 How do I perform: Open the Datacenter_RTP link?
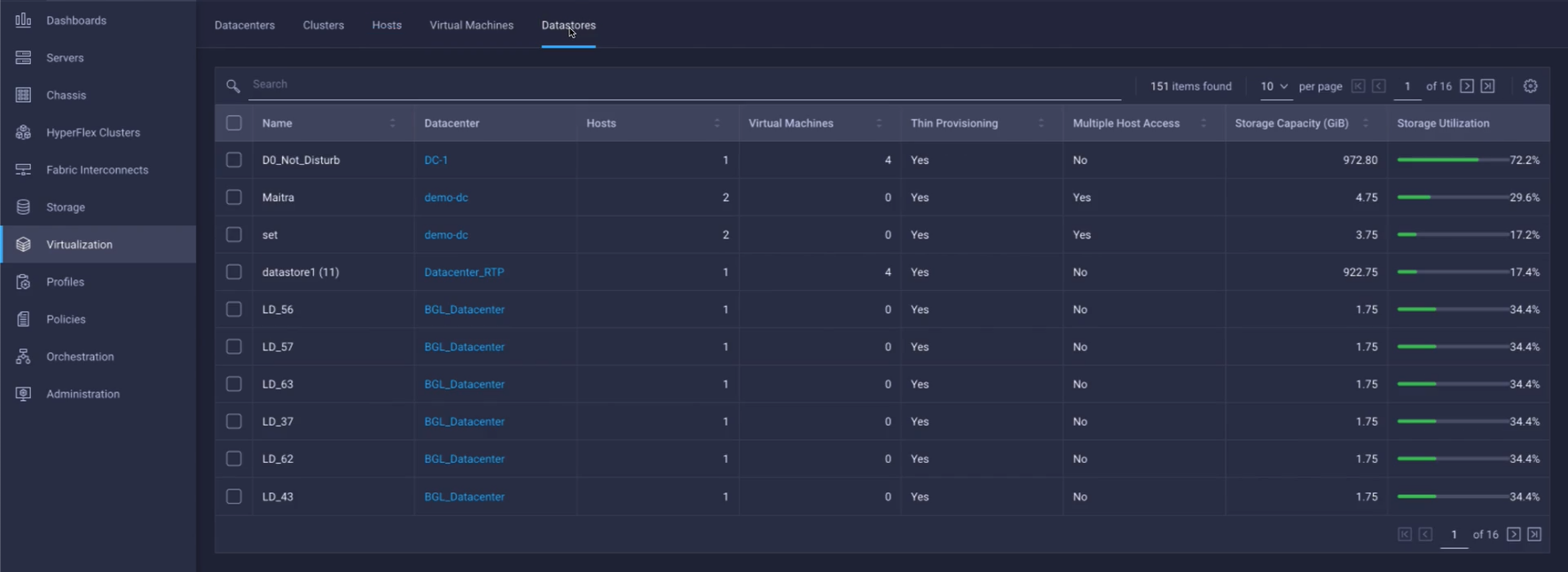click(464, 272)
